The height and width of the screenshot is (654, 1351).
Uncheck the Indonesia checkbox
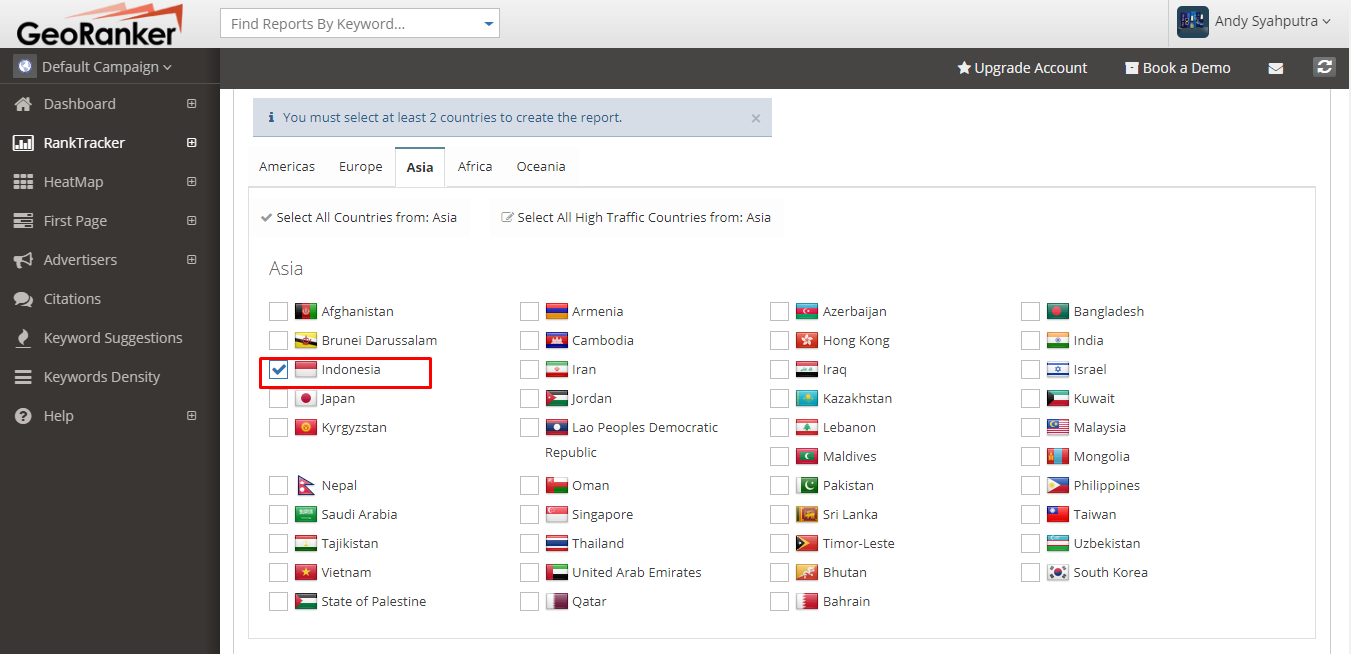[x=279, y=369]
